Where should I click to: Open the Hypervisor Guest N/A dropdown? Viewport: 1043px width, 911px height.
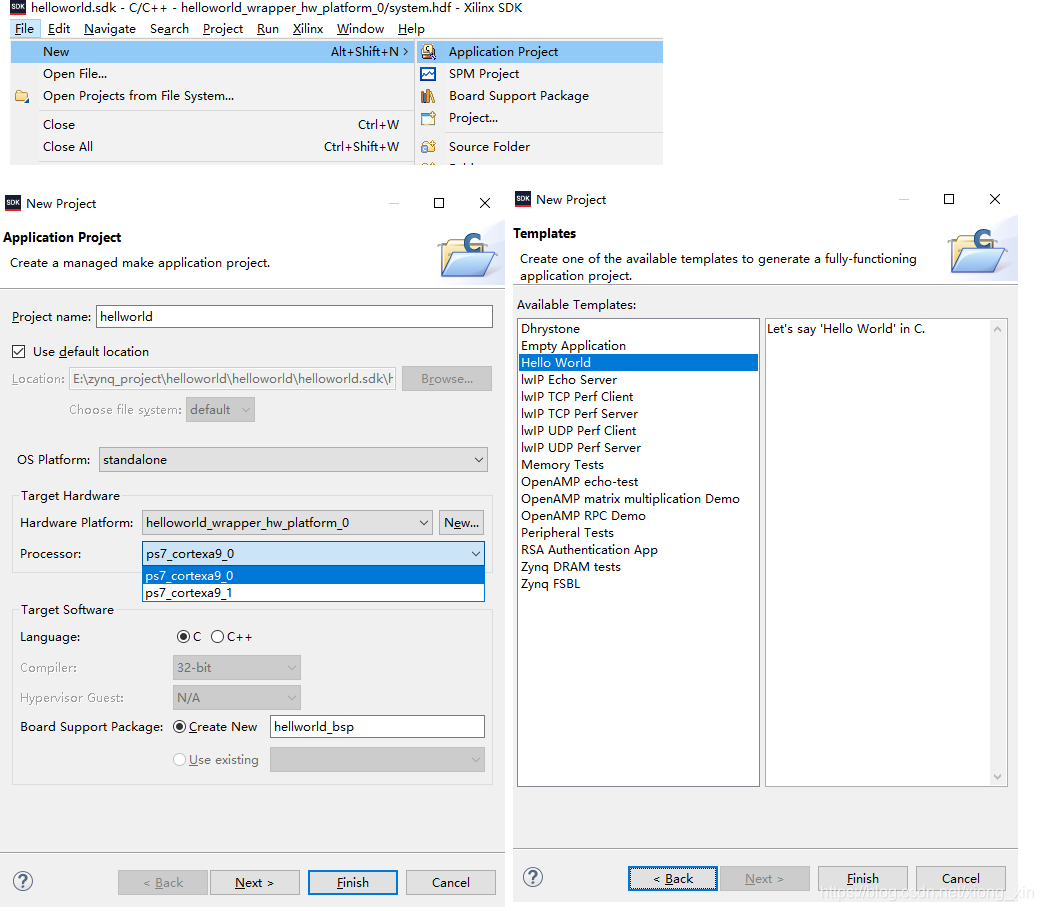click(237, 698)
